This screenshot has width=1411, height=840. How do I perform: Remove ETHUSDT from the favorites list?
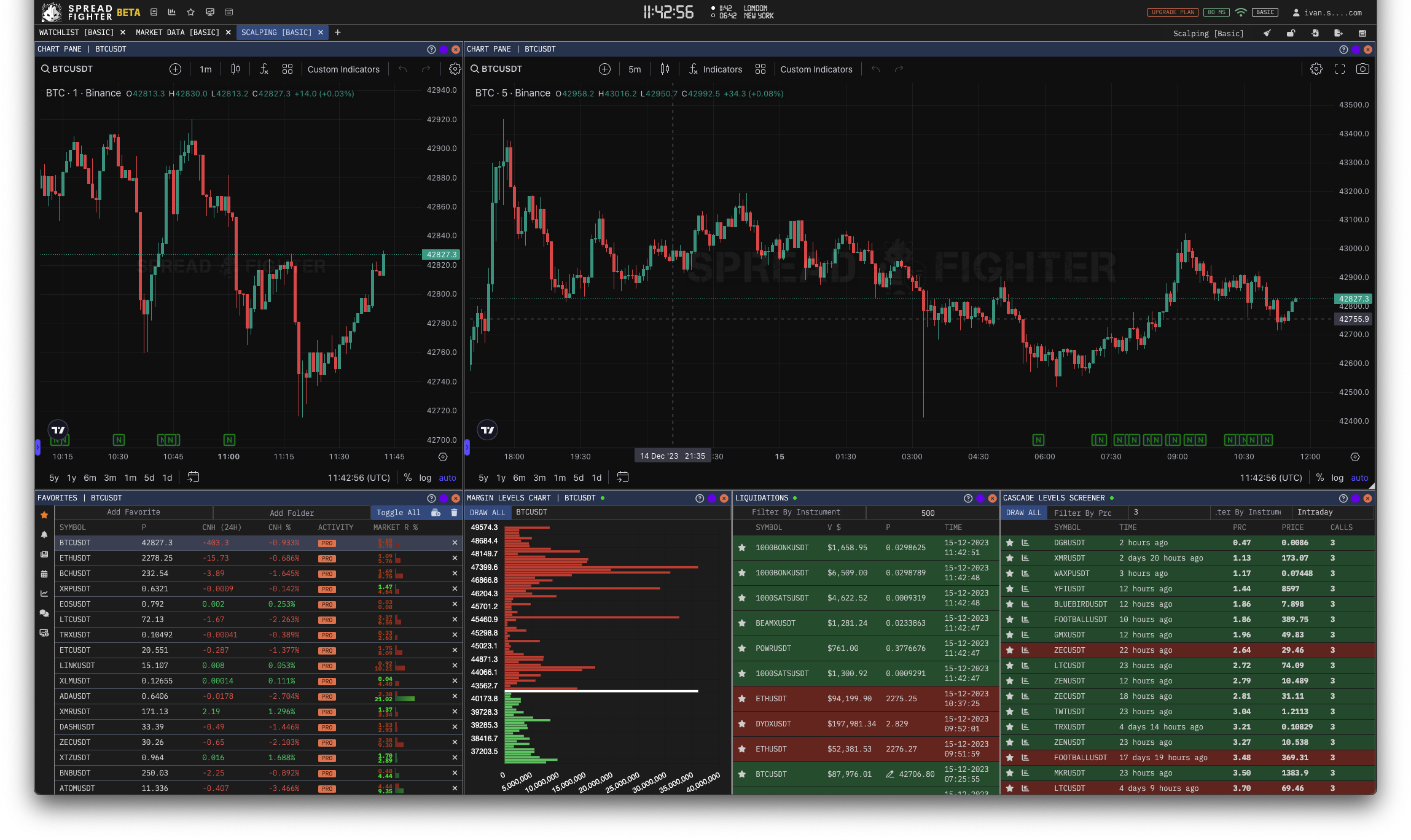click(455, 558)
